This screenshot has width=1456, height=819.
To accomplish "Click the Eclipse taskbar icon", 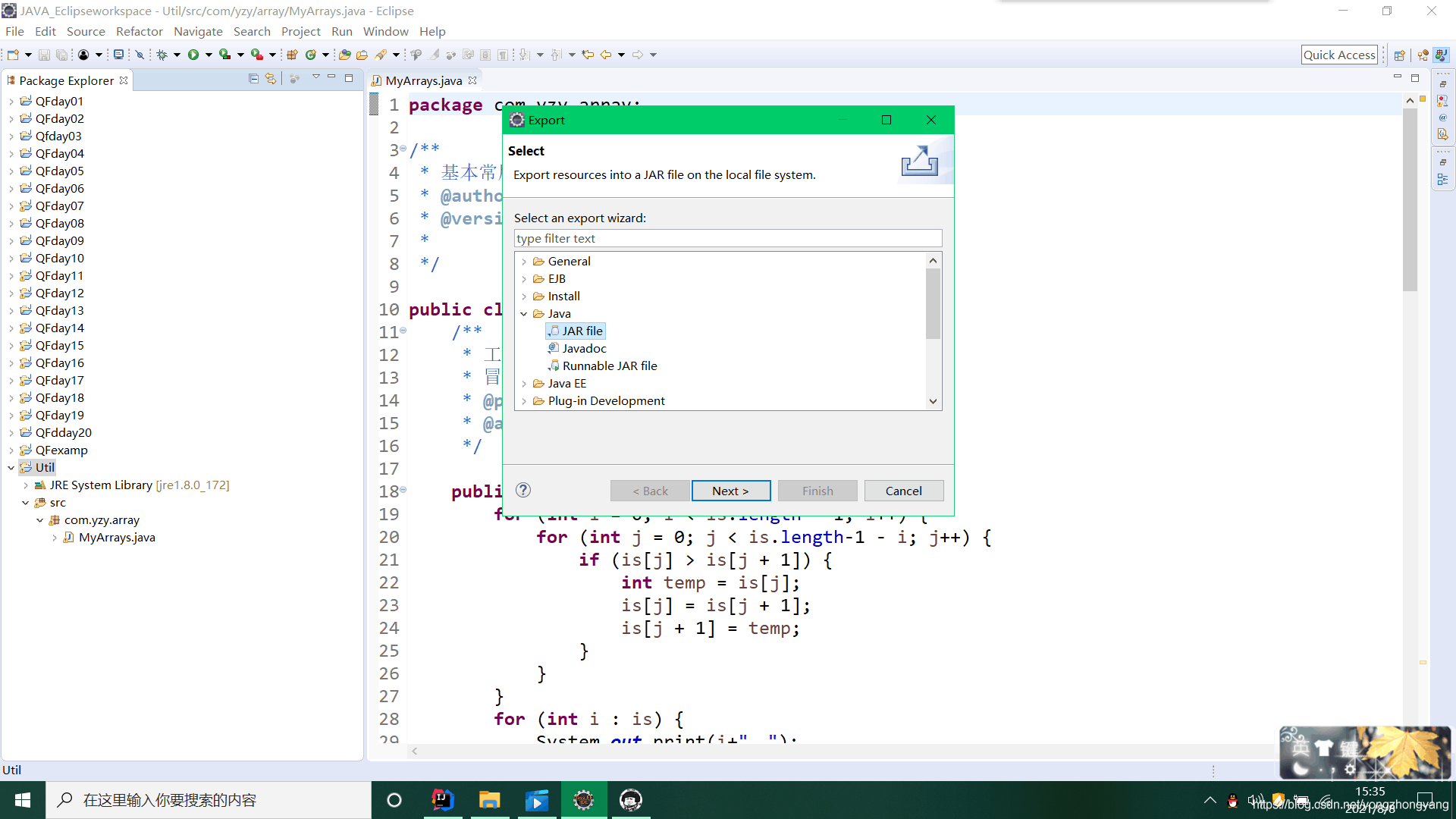I will pos(583,800).
